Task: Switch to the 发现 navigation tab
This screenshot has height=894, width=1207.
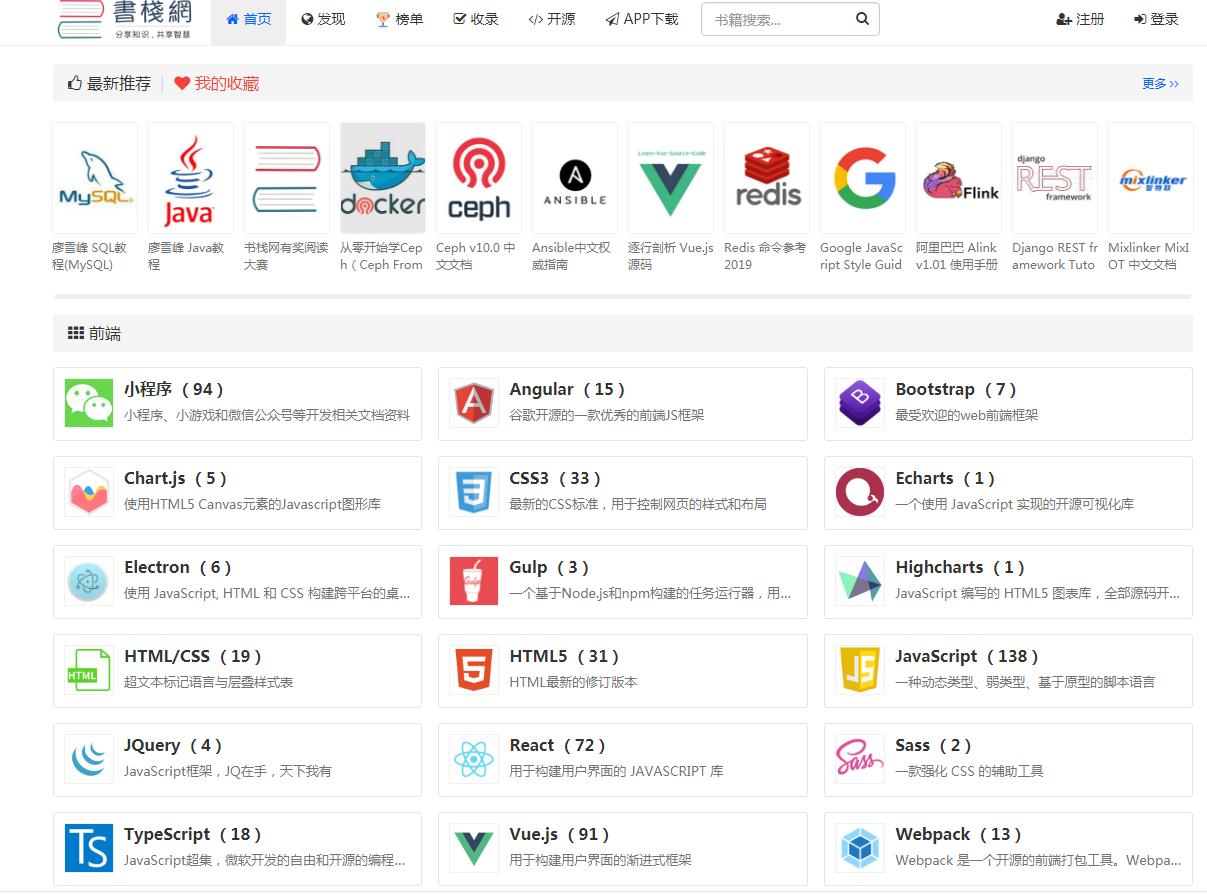Action: point(322,19)
